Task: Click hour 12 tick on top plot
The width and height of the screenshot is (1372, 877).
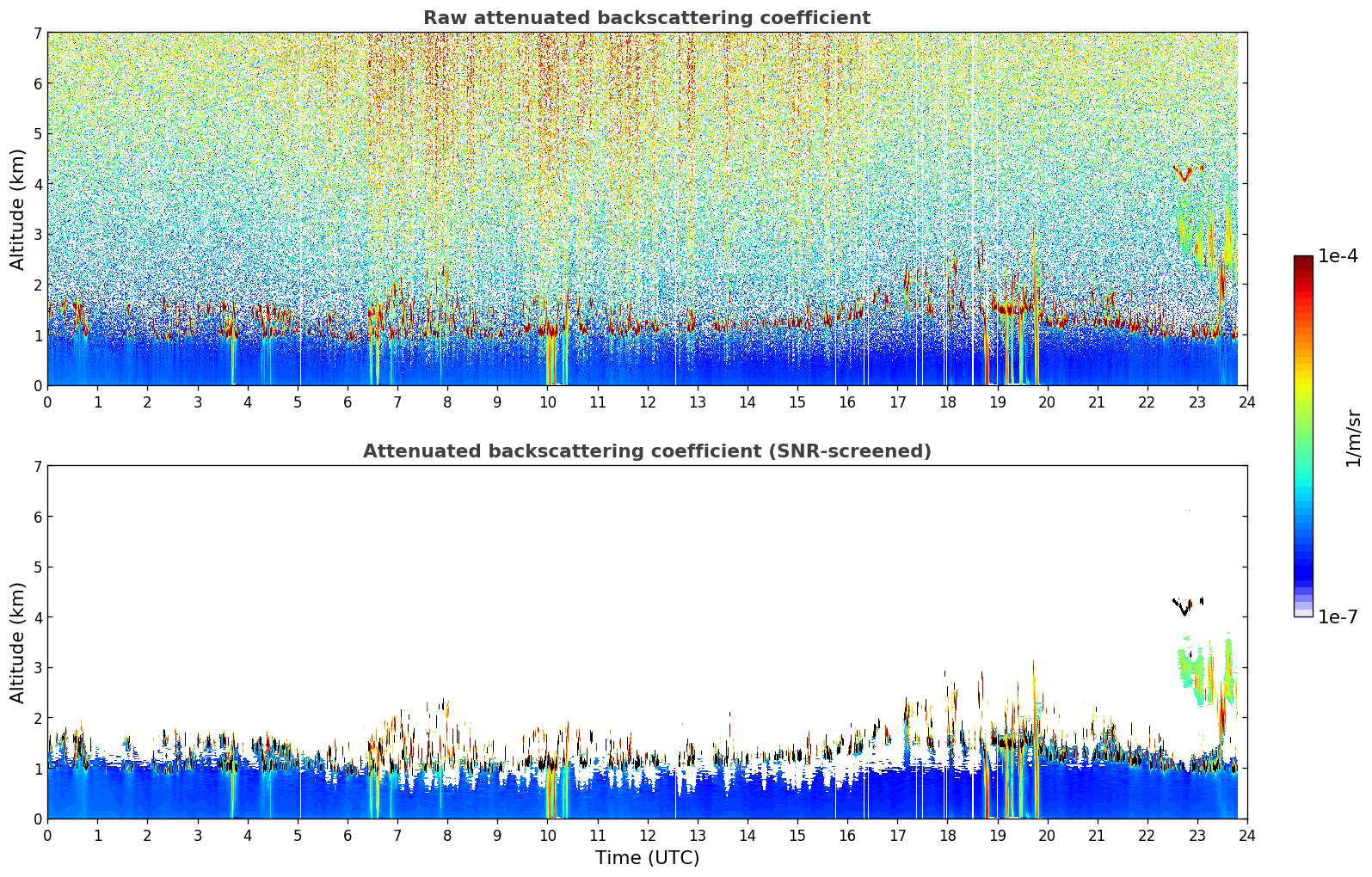Action: 647,402
